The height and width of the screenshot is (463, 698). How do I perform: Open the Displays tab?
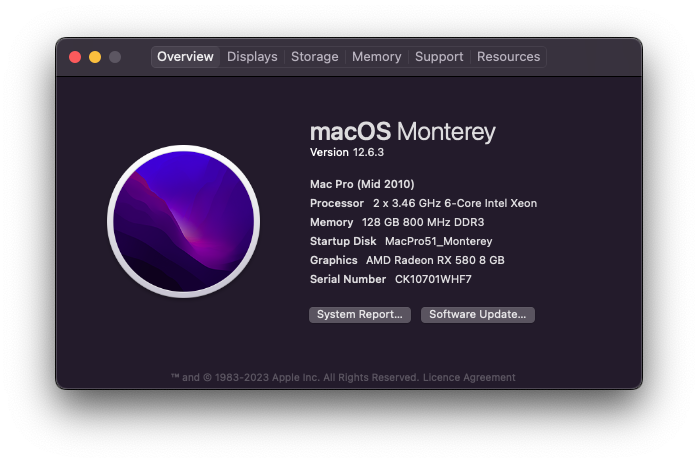[252, 57]
